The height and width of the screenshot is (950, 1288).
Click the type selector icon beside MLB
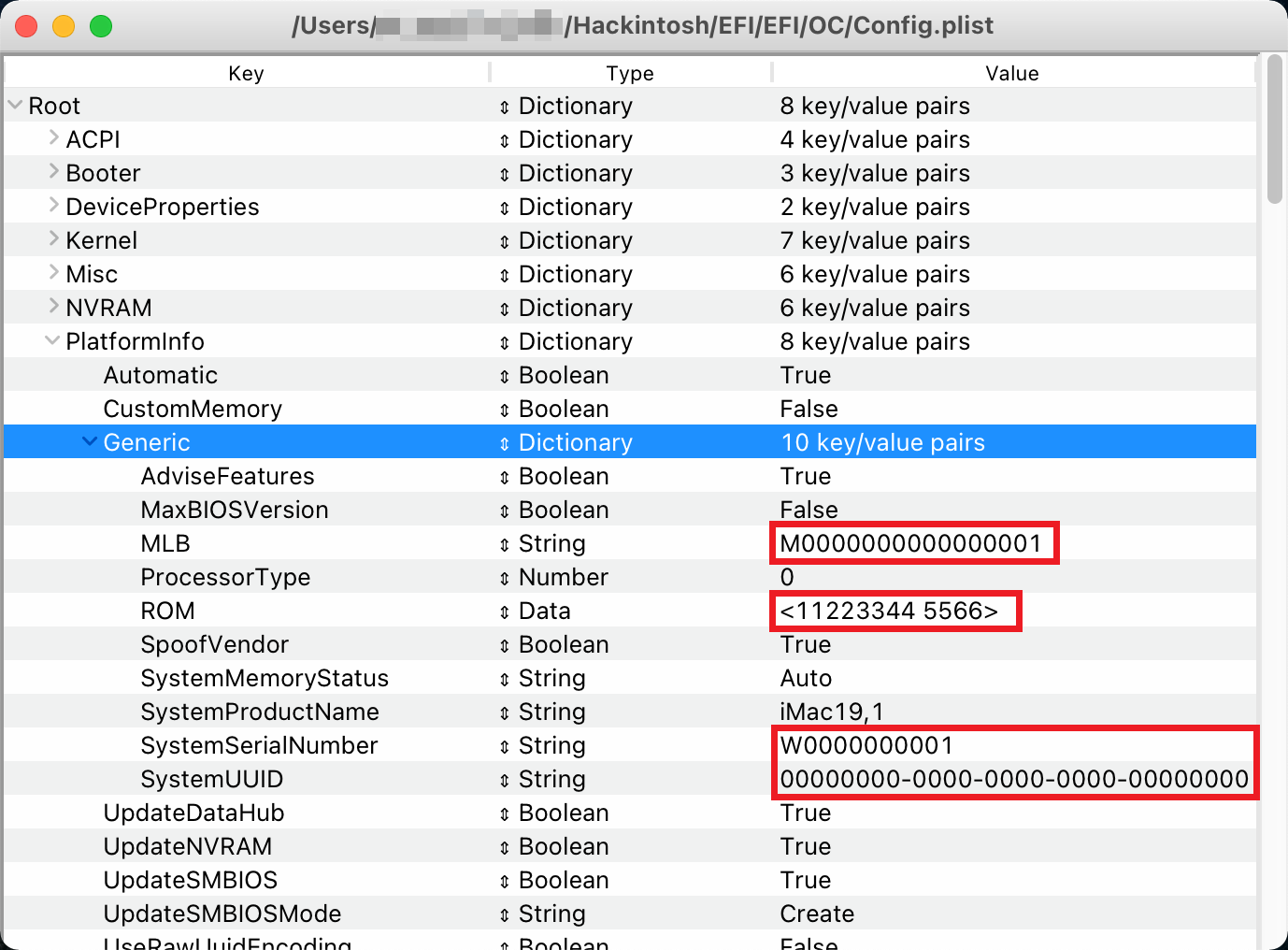tap(505, 543)
